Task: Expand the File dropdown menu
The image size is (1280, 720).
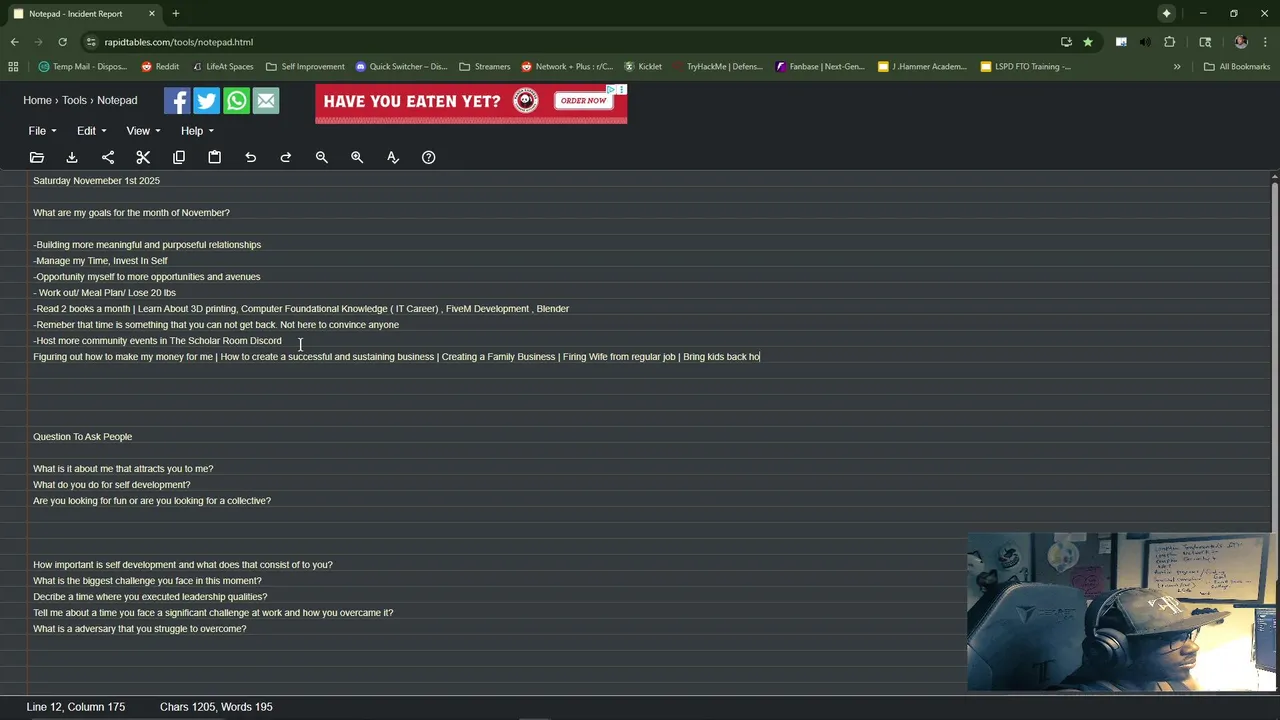Action: click(x=42, y=131)
